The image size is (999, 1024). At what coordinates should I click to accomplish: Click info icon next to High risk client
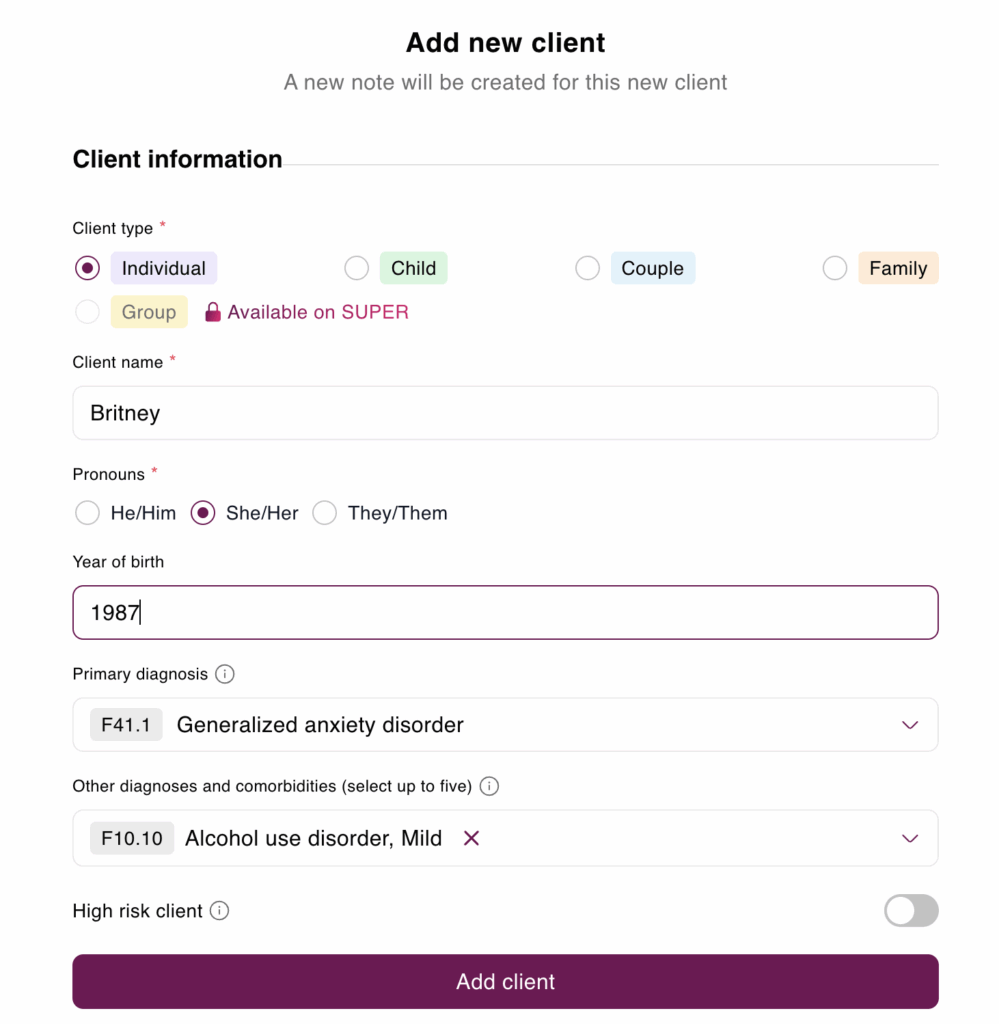tap(219, 911)
